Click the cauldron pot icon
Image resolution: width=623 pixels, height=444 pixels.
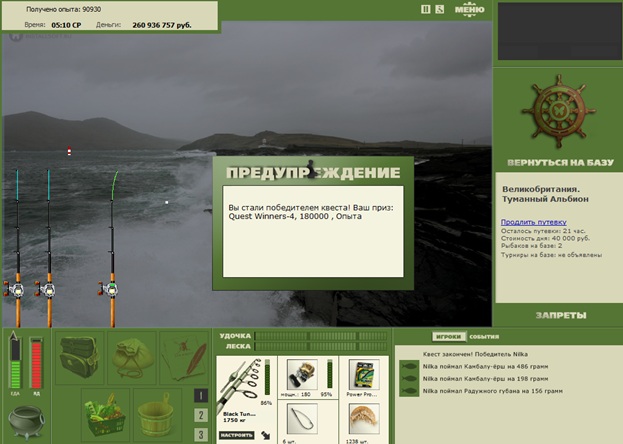(x=26, y=422)
